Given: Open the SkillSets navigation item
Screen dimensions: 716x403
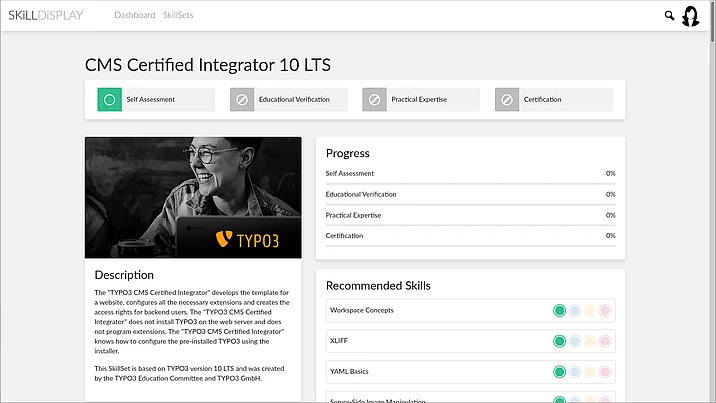Looking at the screenshot, I should (178, 16).
